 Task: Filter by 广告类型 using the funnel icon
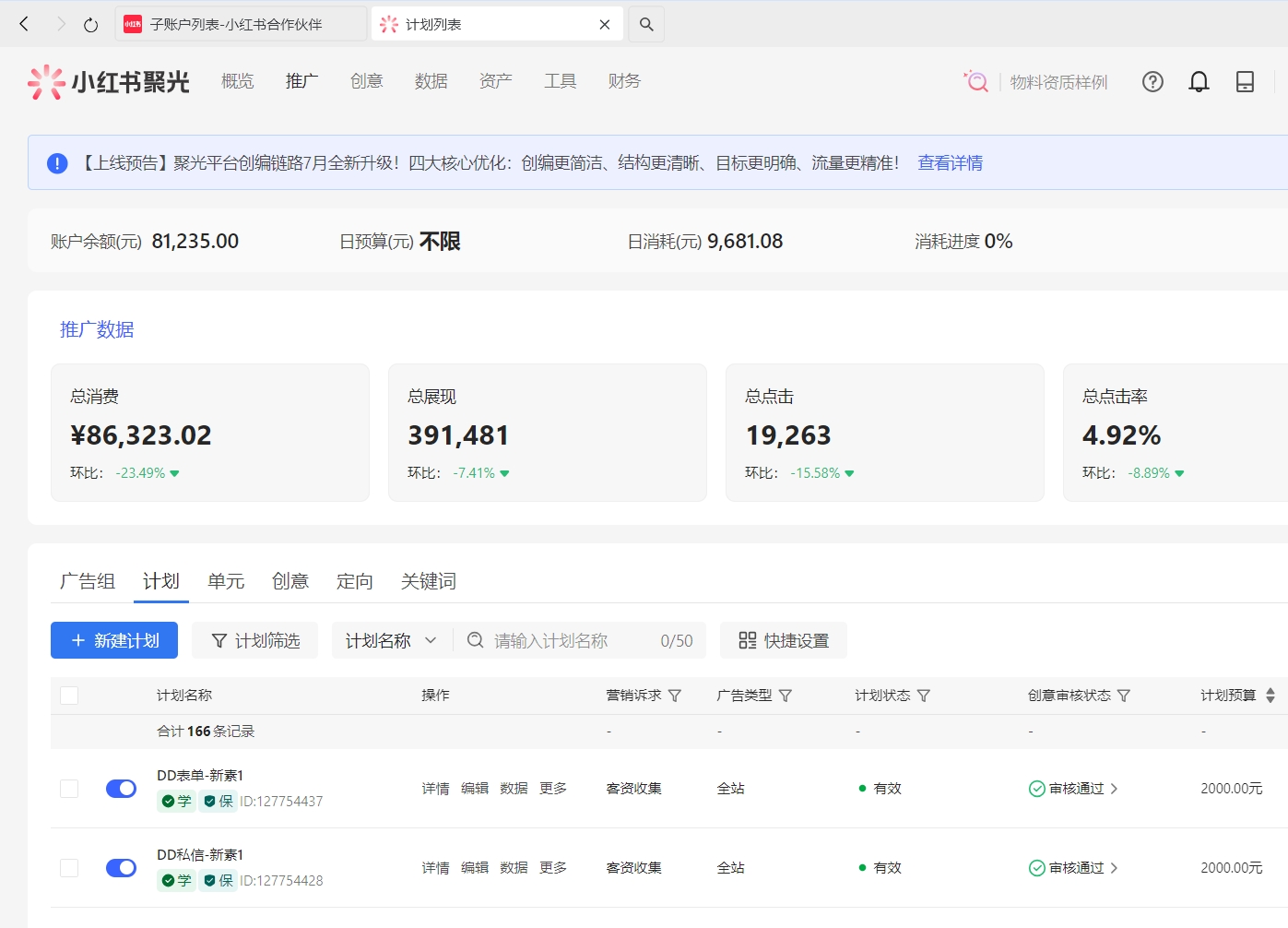pyautogui.click(x=786, y=696)
